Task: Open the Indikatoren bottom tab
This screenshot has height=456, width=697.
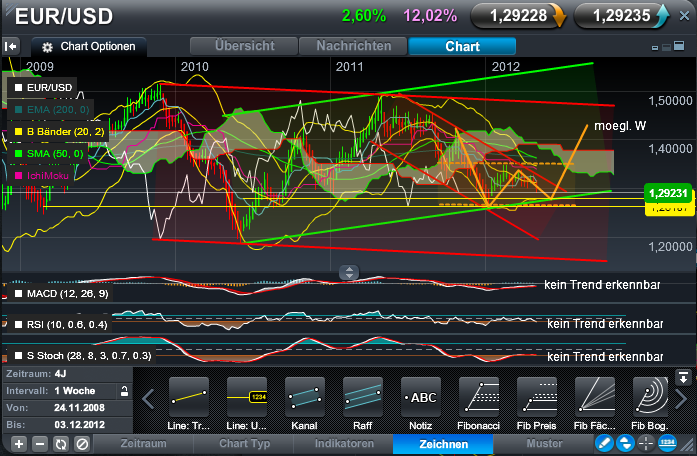Action: point(344,444)
